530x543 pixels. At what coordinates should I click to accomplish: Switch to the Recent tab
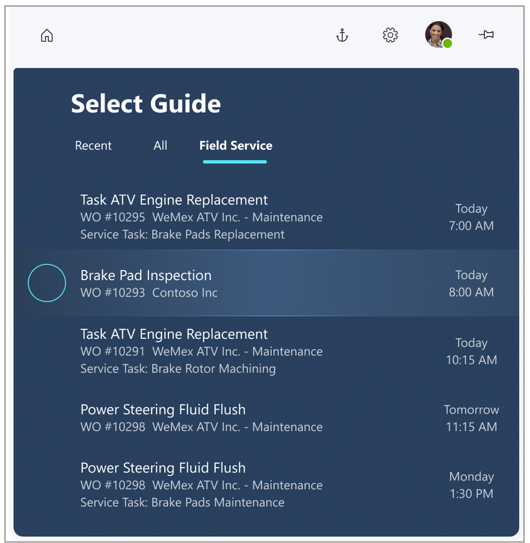tap(93, 145)
